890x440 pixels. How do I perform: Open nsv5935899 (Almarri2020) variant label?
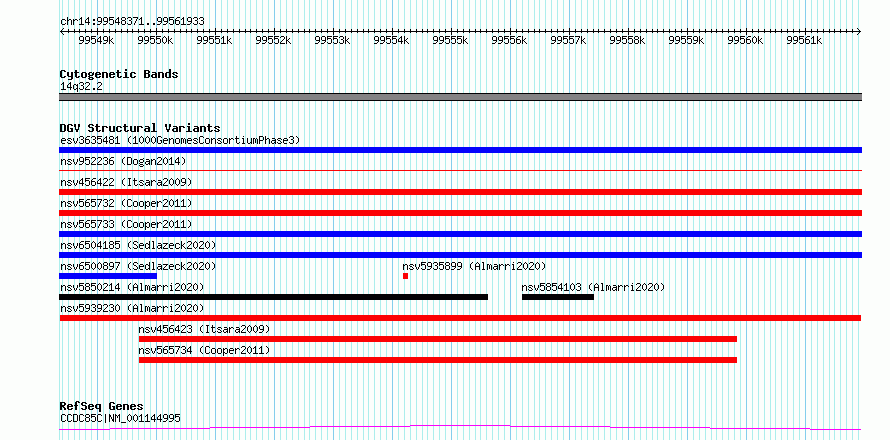(x=475, y=266)
